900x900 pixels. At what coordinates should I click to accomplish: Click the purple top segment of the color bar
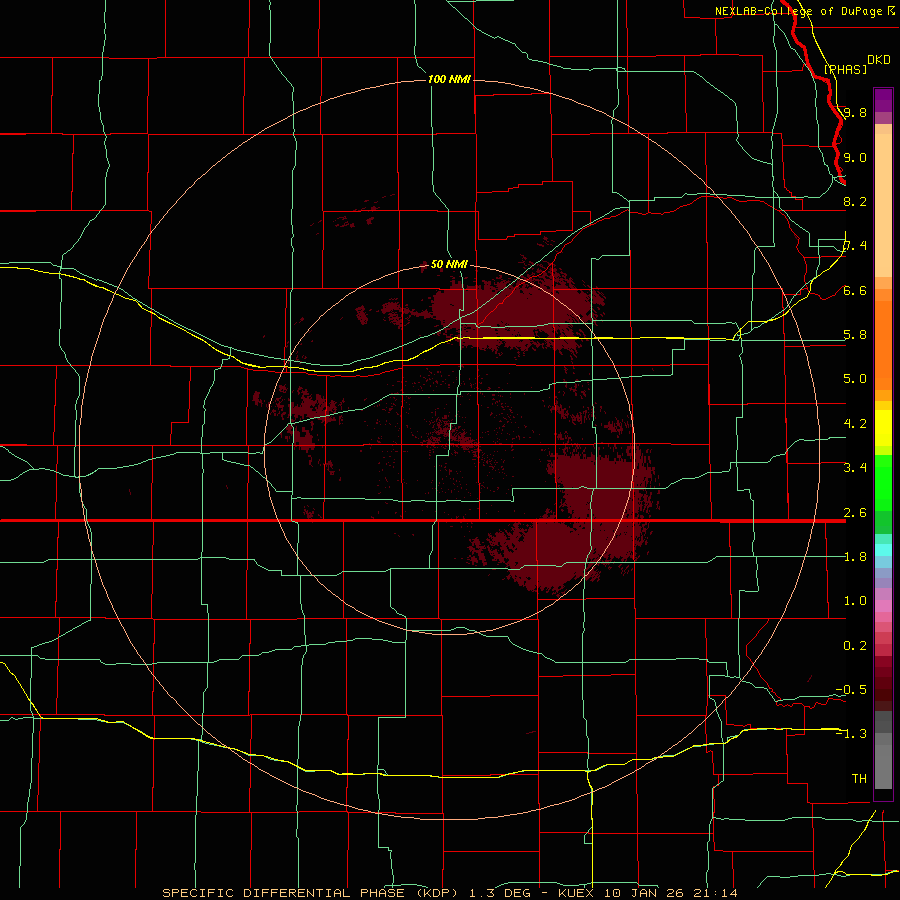[x=883, y=100]
